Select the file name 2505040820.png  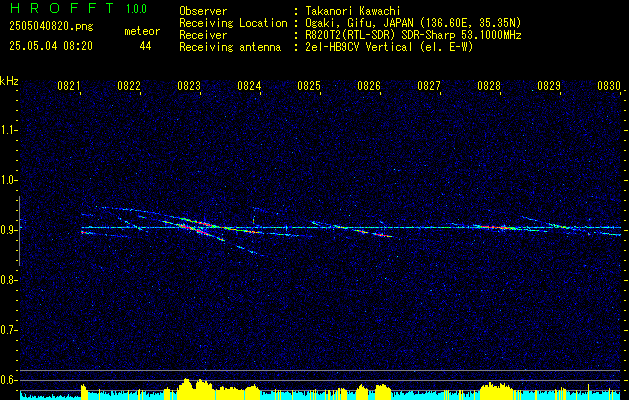[x=51, y=27]
